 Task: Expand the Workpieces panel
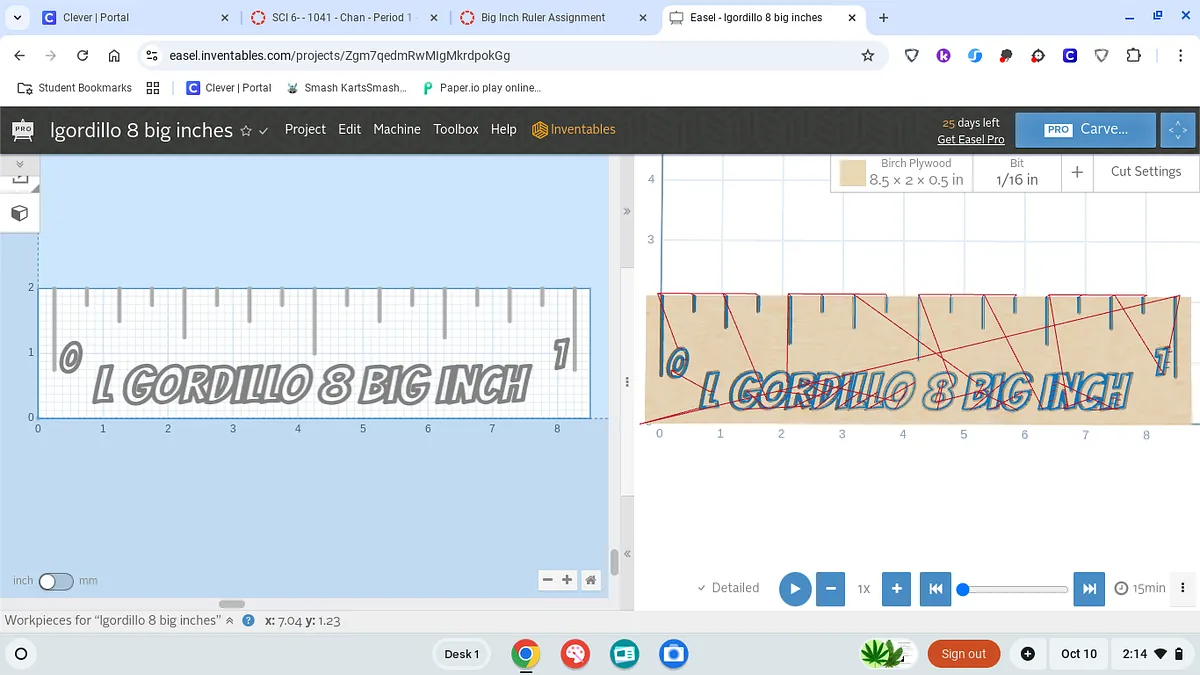229,621
